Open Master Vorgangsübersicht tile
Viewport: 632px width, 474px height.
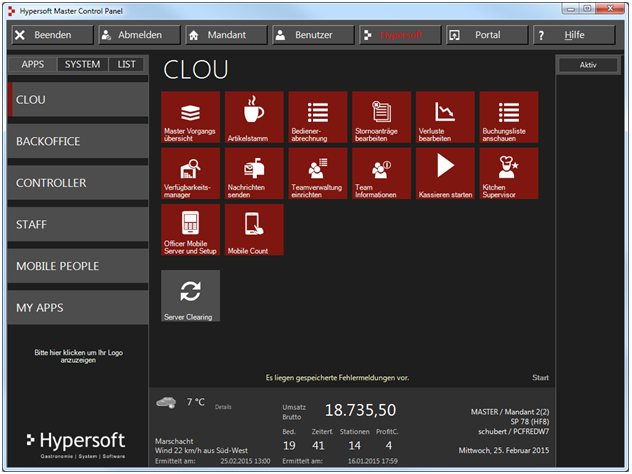pos(190,117)
